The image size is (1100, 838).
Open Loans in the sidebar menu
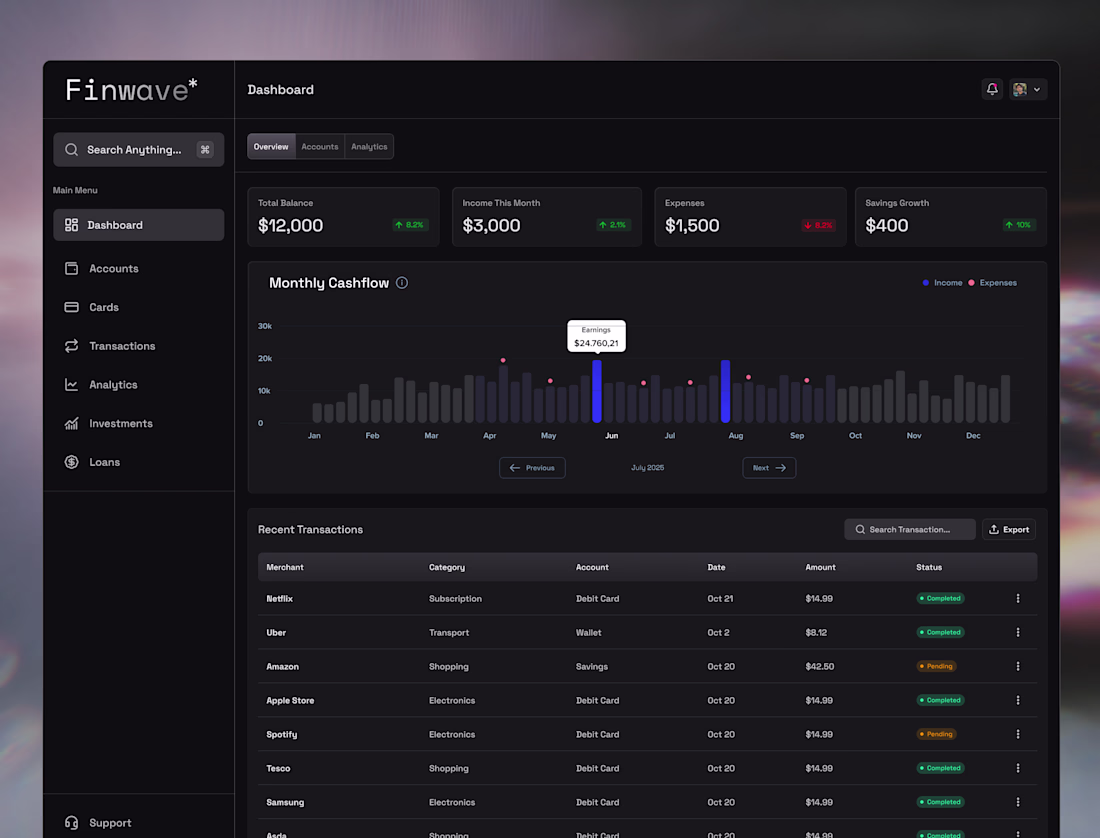105,462
